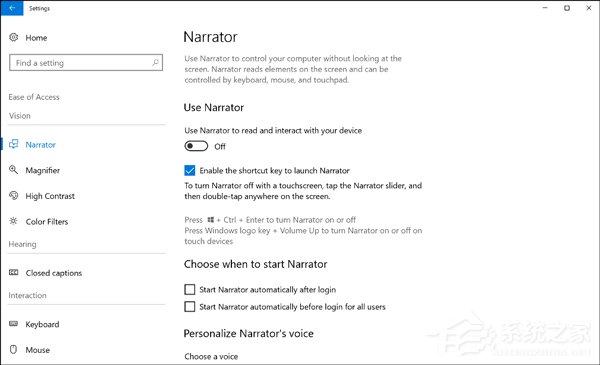The height and width of the screenshot is (365, 600).
Task: Select Narrator in the sidebar
Action: [41, 145]
